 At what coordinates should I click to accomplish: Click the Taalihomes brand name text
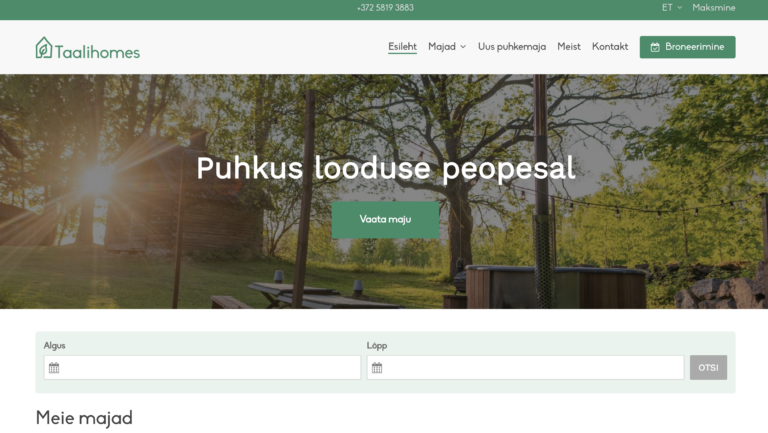(98, 52)
